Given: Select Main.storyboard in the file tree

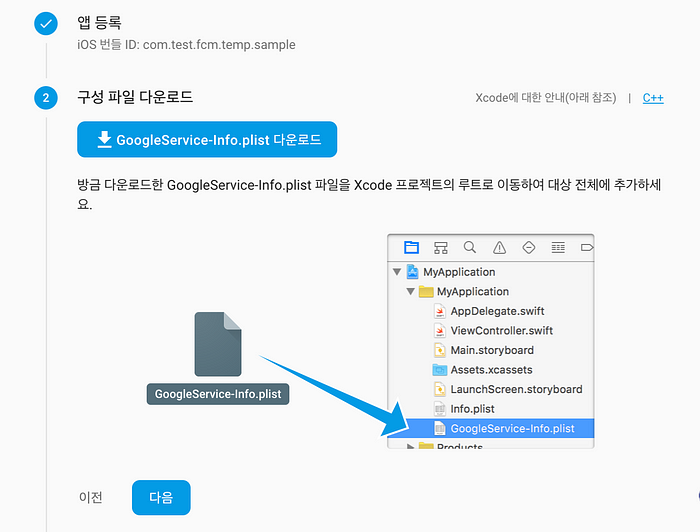Looking at the screenshot, I should (x=491, y=350).
